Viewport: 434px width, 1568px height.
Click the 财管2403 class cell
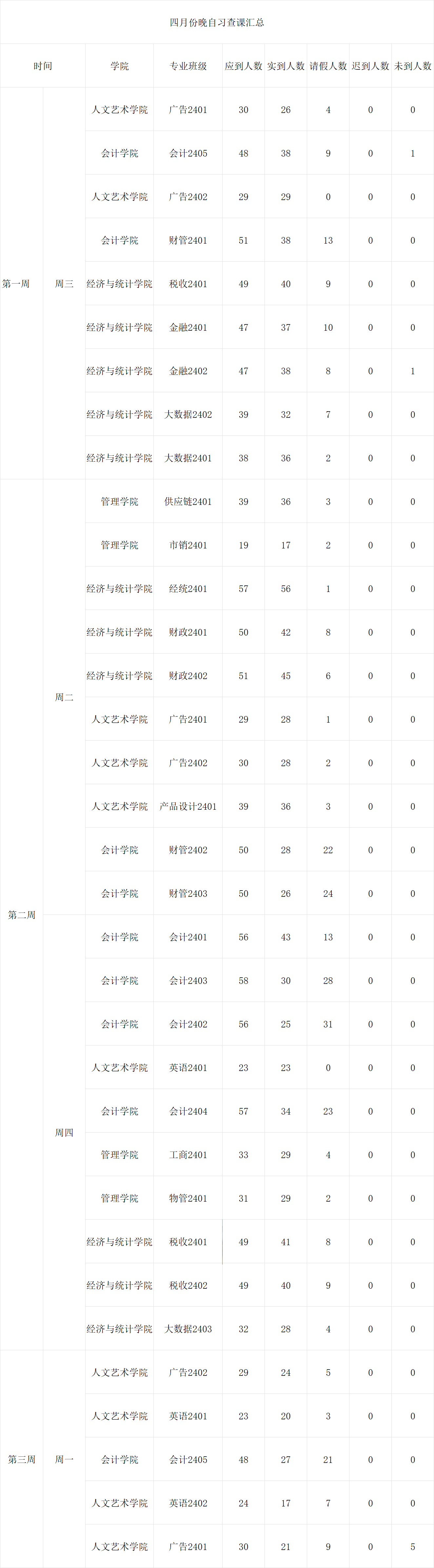188,894
